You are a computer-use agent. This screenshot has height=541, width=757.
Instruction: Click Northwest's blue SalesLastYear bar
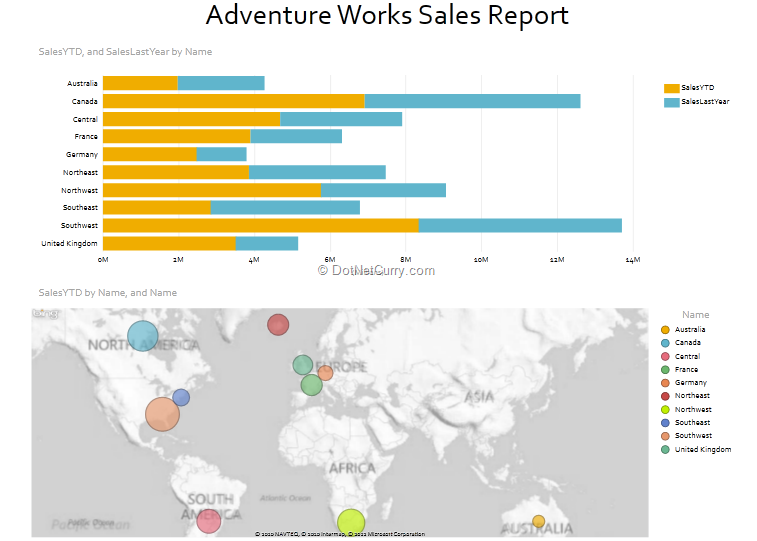pos(383,190)
